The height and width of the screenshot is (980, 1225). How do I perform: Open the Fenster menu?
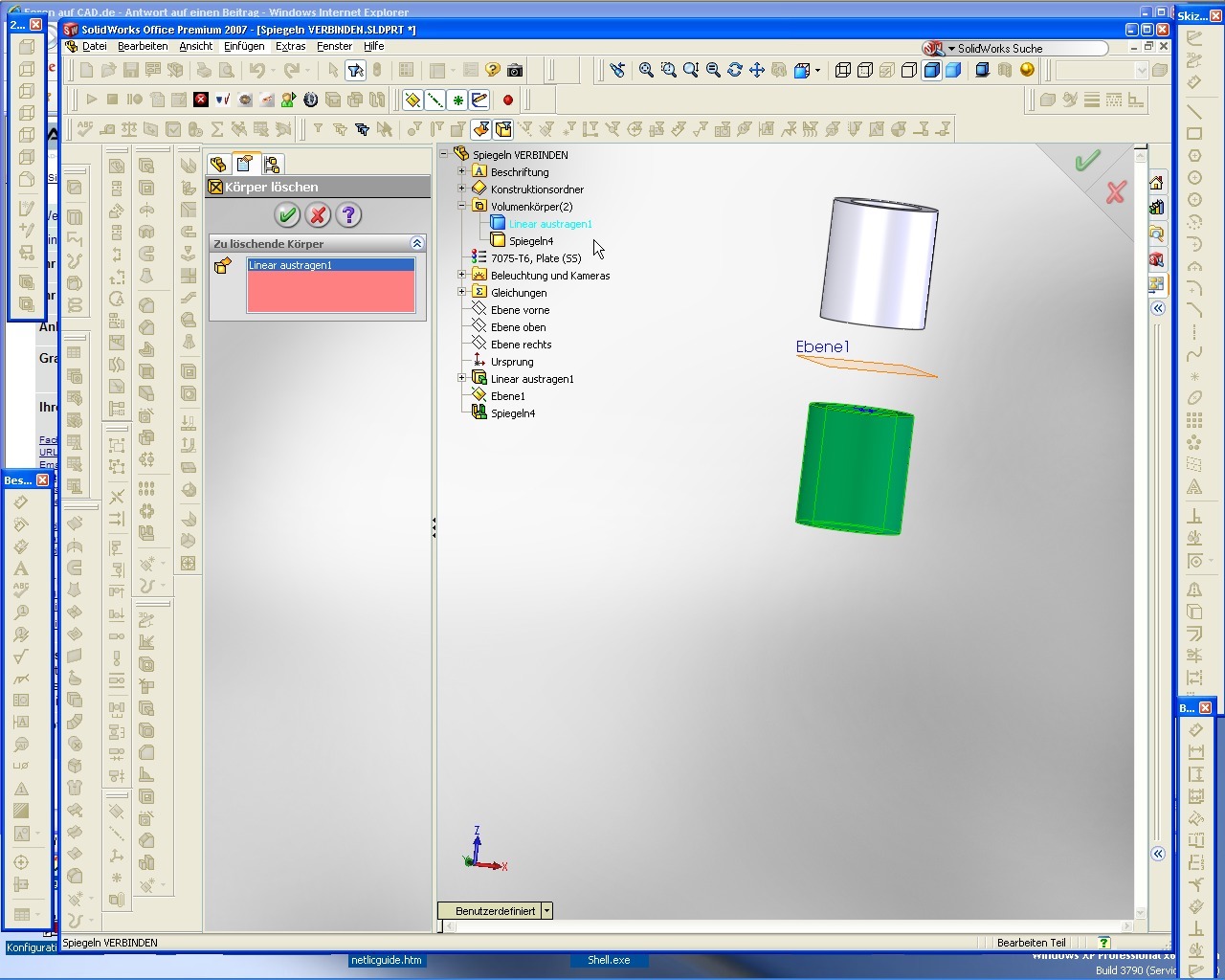click(x=334, y=46)
